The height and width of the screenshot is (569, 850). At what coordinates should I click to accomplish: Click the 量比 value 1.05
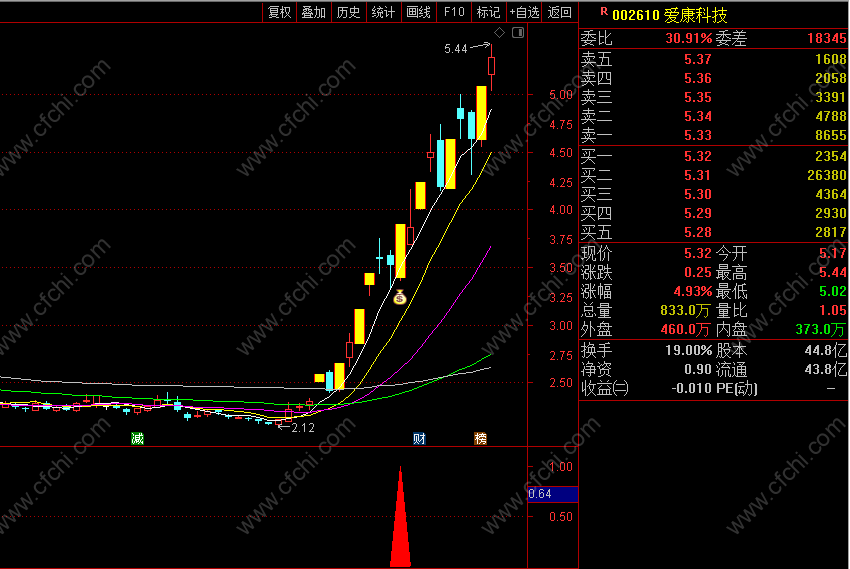coord(832,311)
